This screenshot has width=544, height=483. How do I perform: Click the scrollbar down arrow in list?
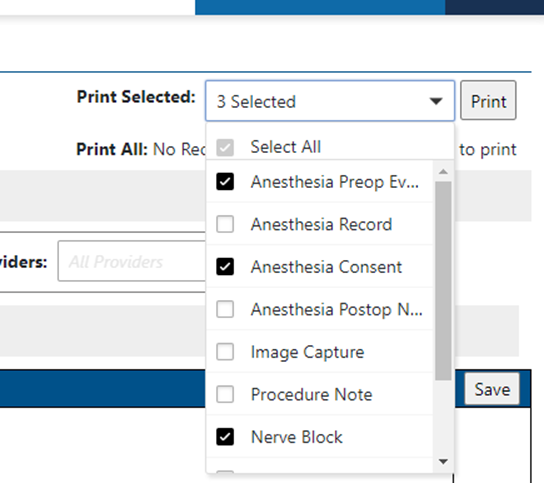point(443,461)
